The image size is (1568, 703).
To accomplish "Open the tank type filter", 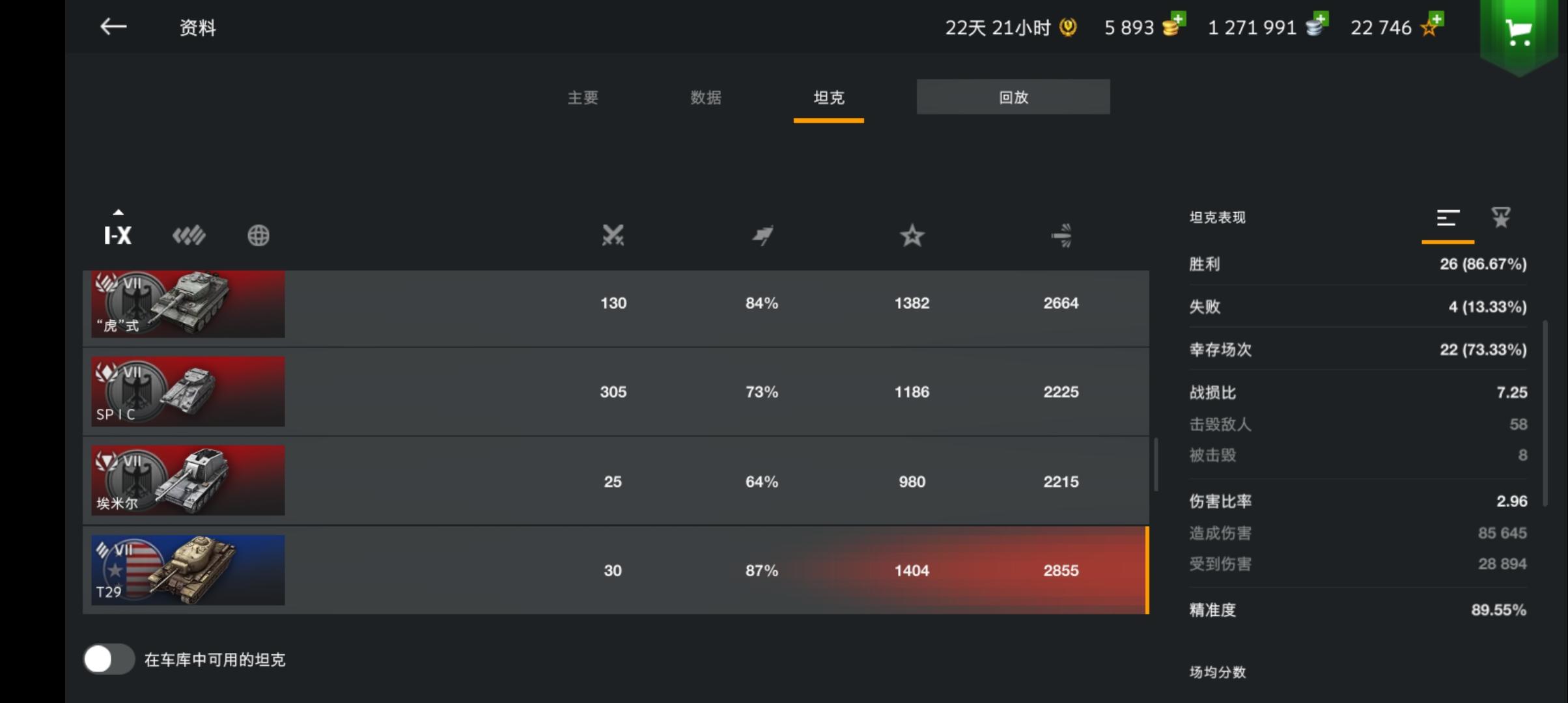I will coord(189,235).
